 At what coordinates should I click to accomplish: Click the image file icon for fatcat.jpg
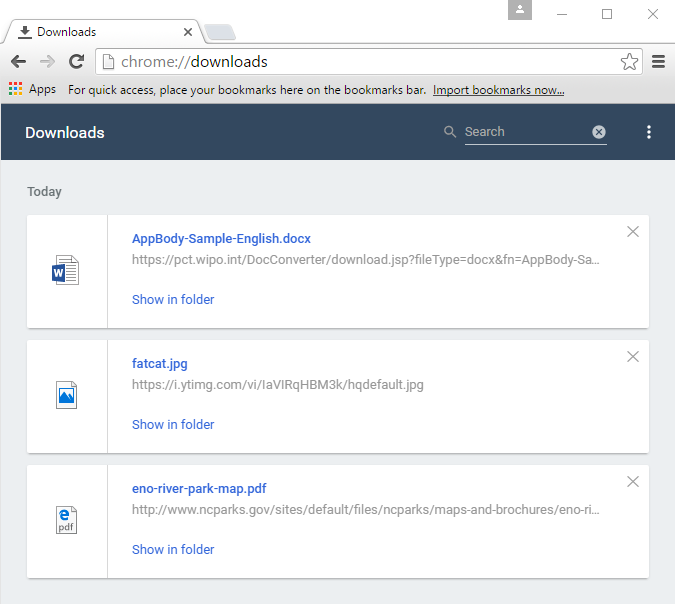point(66,396)
